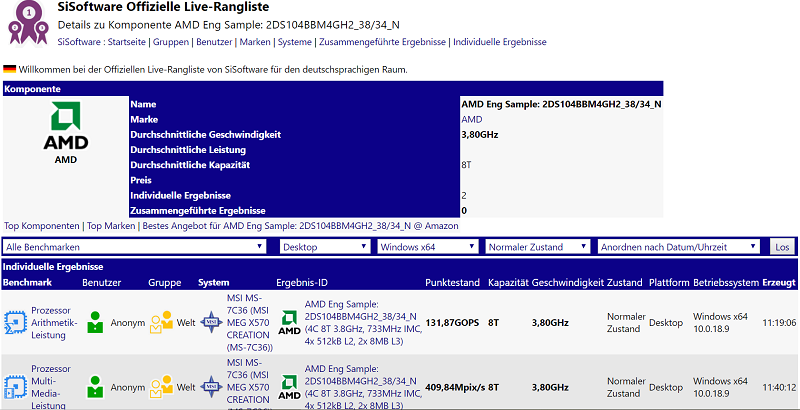The height and width of the screenshot is (410, 800).
Task: Click the Betriebssystem column header
Action: point(727,283)
